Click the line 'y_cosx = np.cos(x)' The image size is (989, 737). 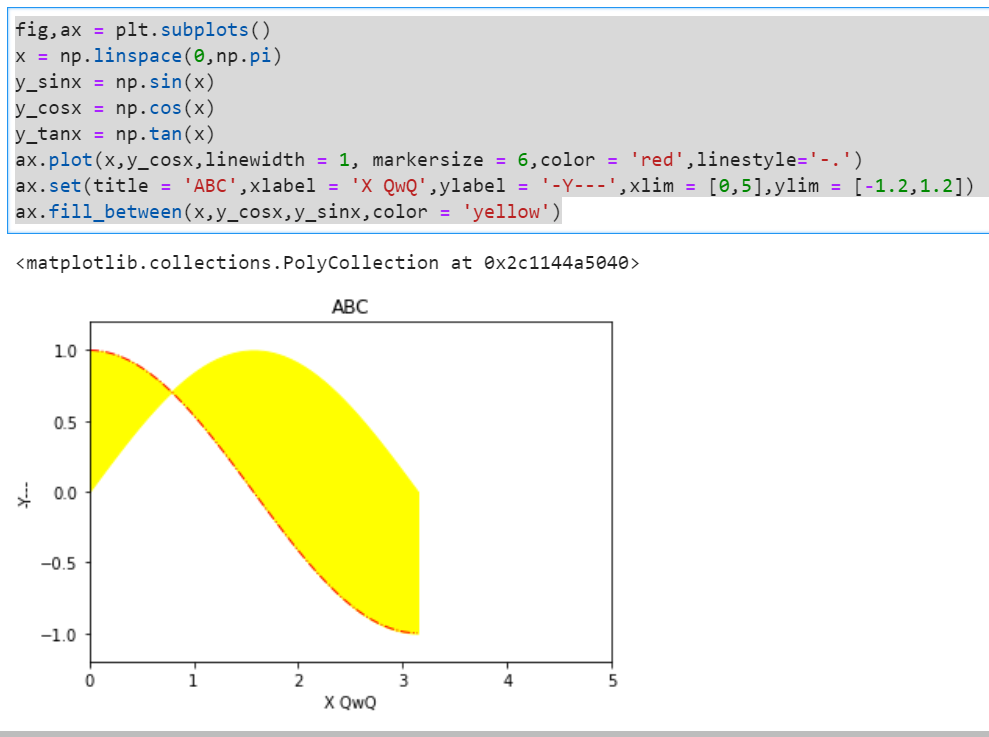(115, 108)
